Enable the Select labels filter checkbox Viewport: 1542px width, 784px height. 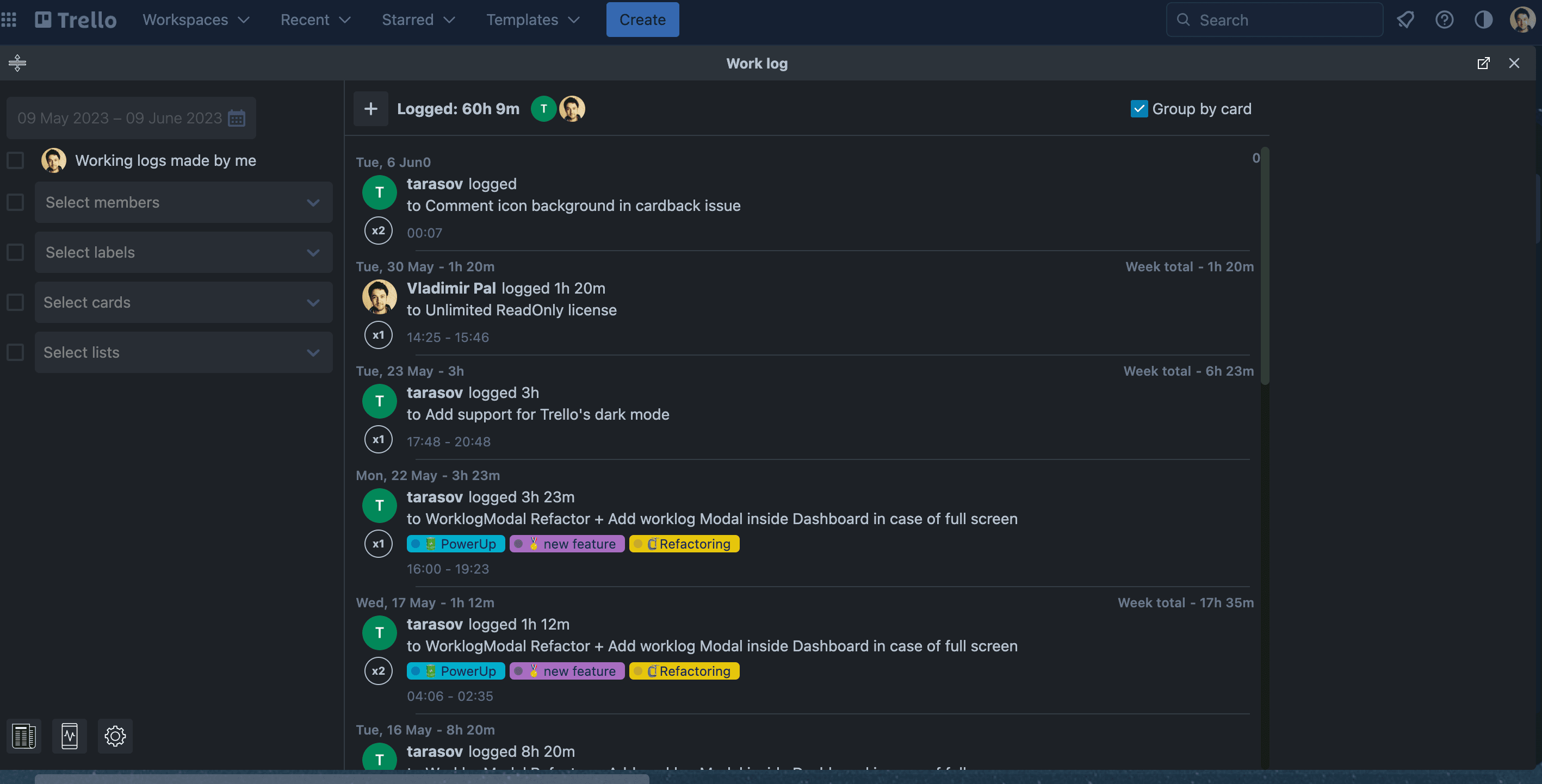tap(16, 252)
